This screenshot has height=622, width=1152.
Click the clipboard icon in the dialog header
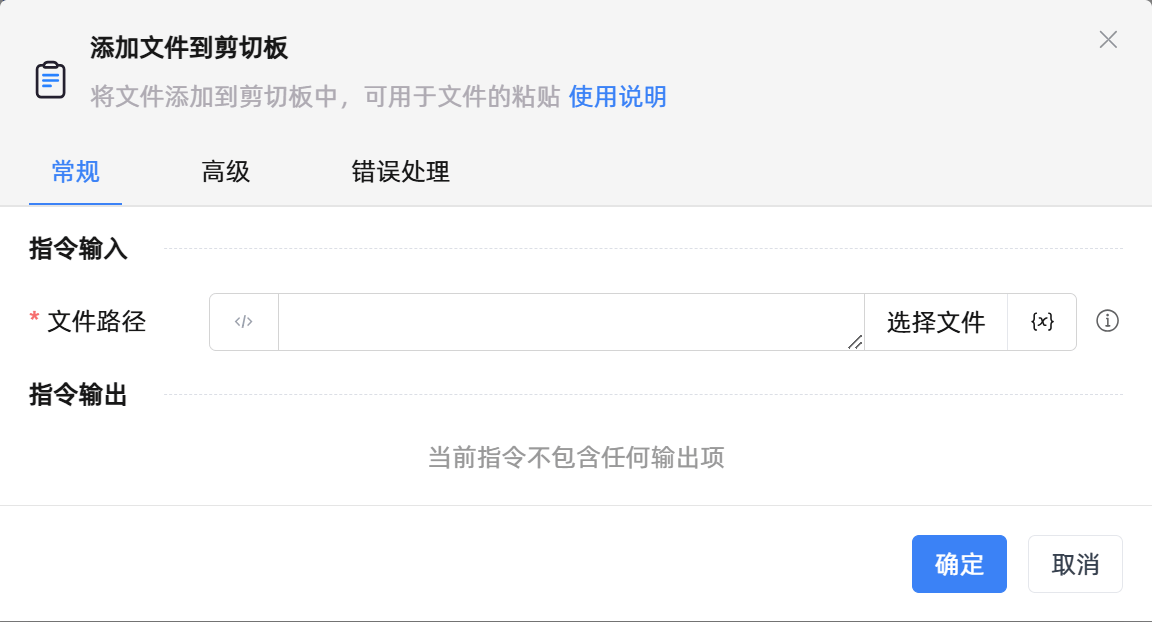click(51, 80)
